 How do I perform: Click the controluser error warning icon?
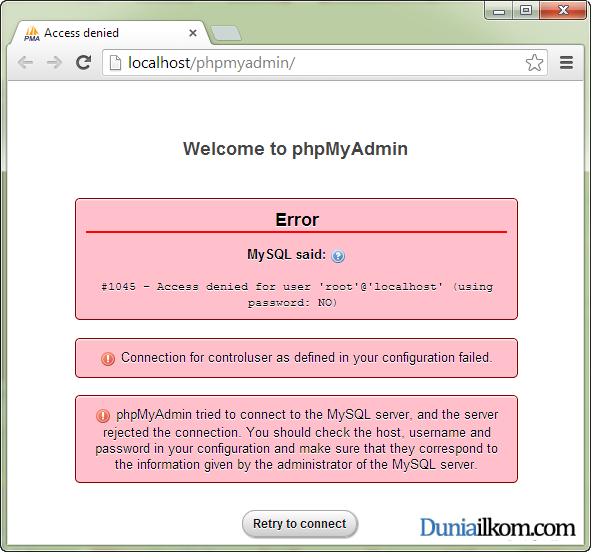108,359
